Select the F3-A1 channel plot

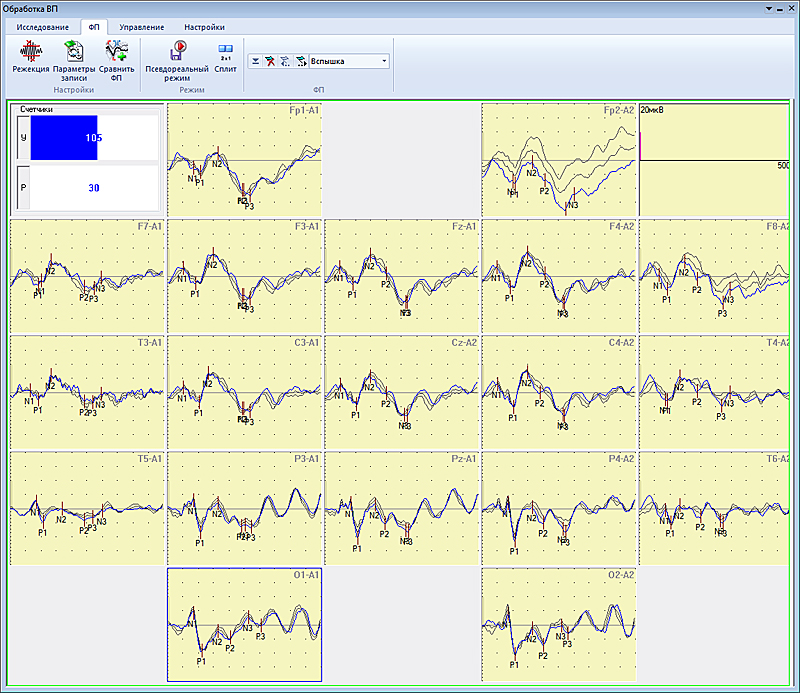click(x=244, y=277)
